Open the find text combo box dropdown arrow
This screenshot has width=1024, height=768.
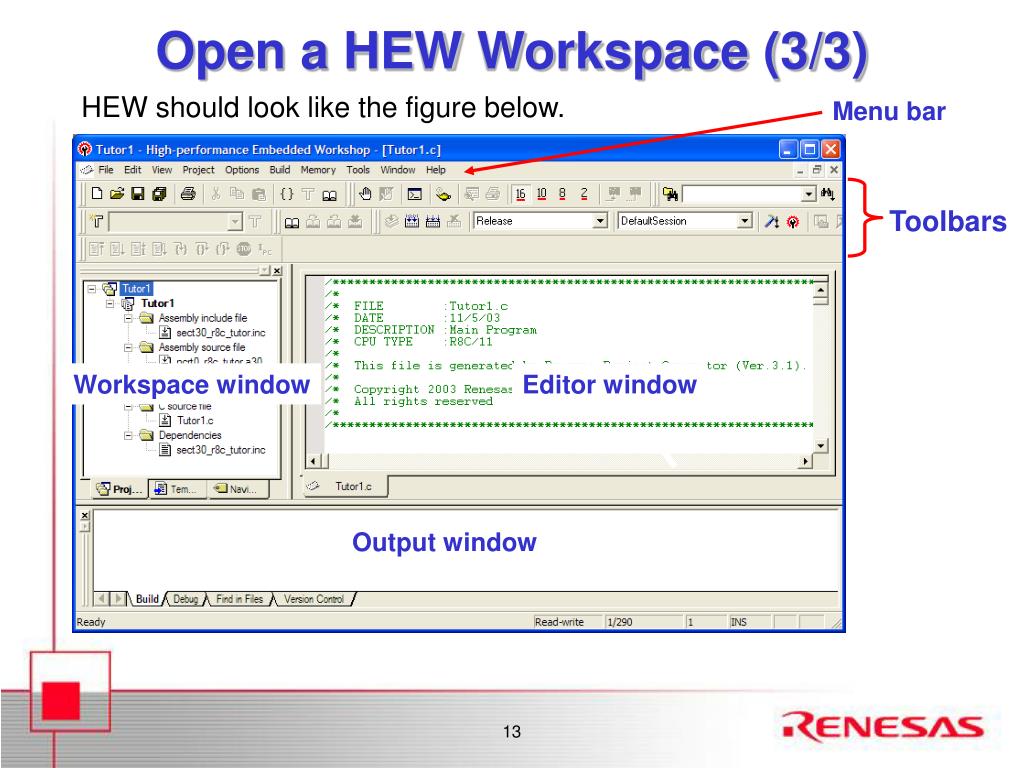tap(808, 194)
